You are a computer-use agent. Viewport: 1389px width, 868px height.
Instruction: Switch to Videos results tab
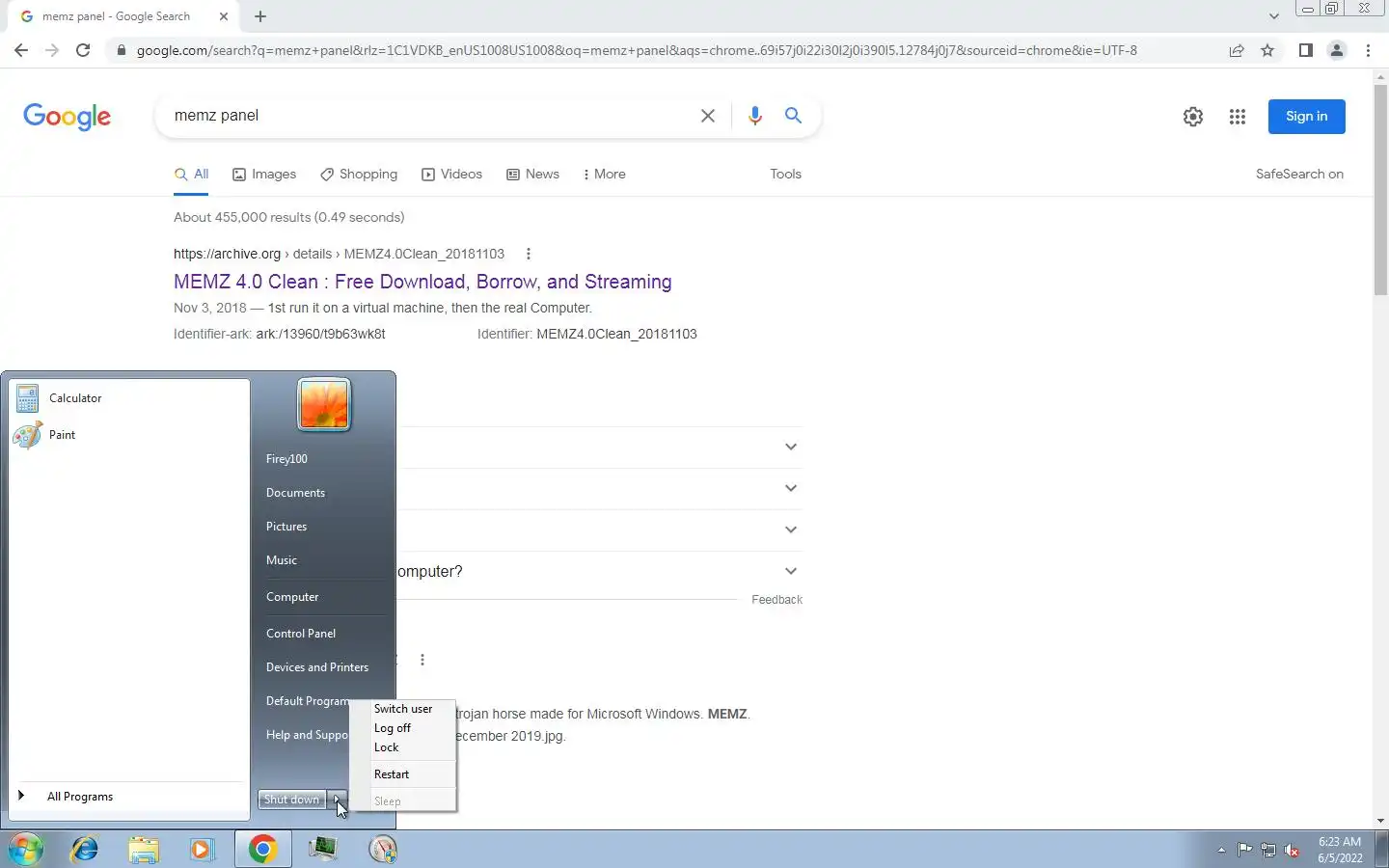[x=451, y=175]
